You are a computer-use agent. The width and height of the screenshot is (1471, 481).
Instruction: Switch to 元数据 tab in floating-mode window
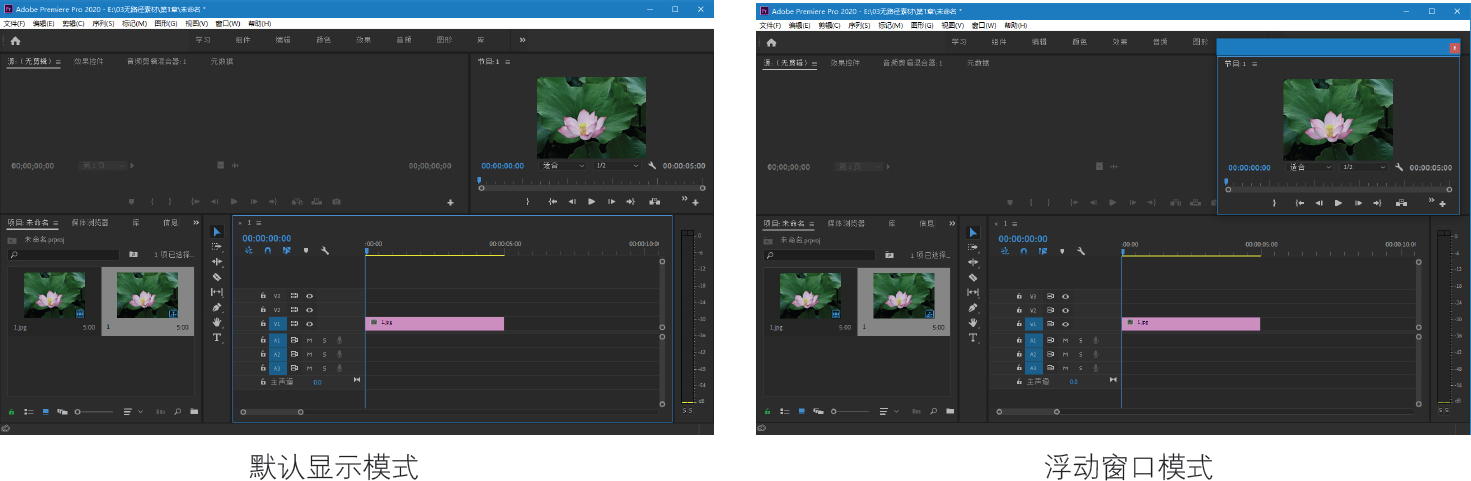[977, 63]
